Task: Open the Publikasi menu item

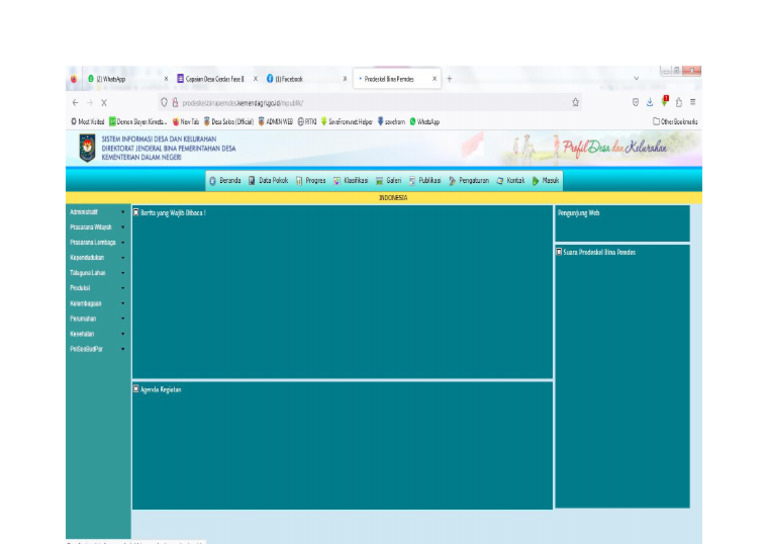Action: tap(425, 181)
